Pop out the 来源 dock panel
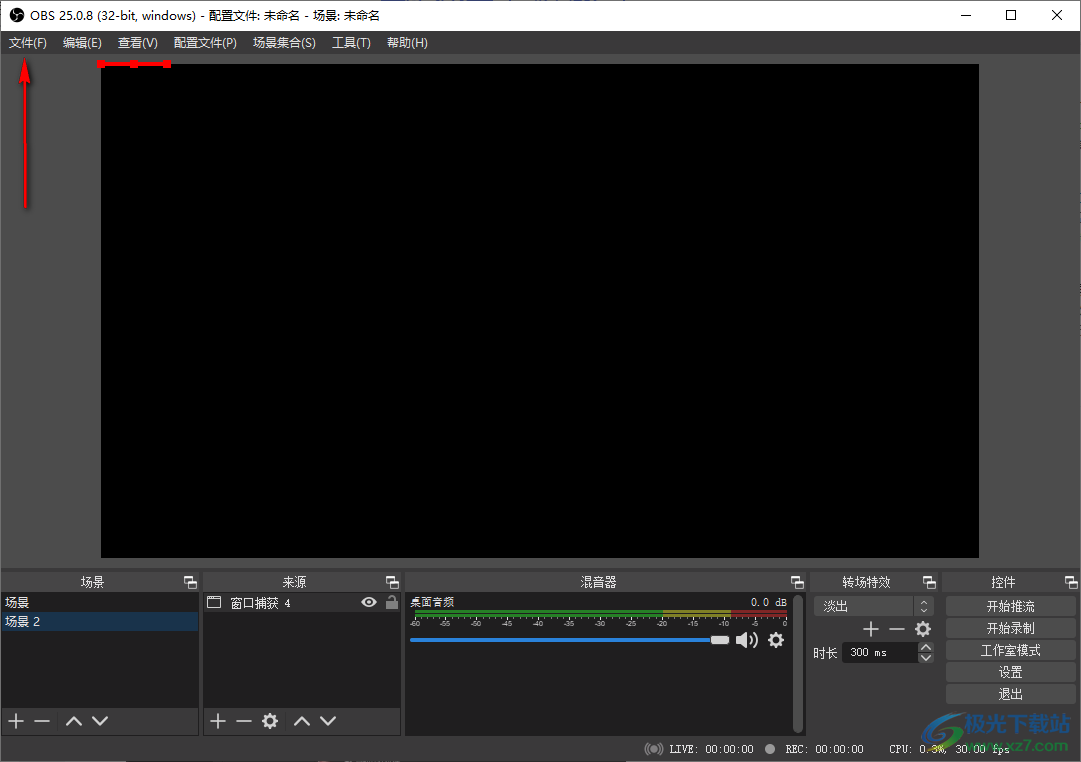This screenshot has height=762, width=1081. [x=392, y=583]
